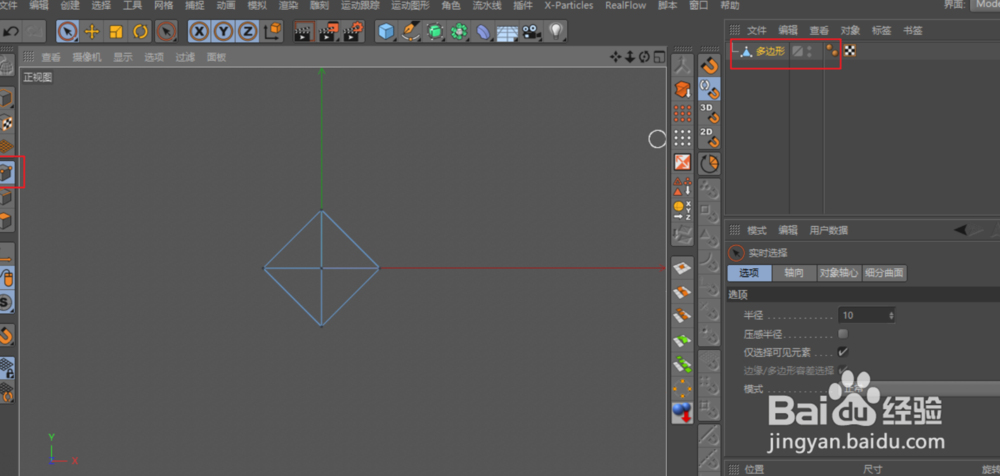Open Render Settings gear clapperboard icon
This screenshot has width=1000, height=476.
[x=353, y=31]
